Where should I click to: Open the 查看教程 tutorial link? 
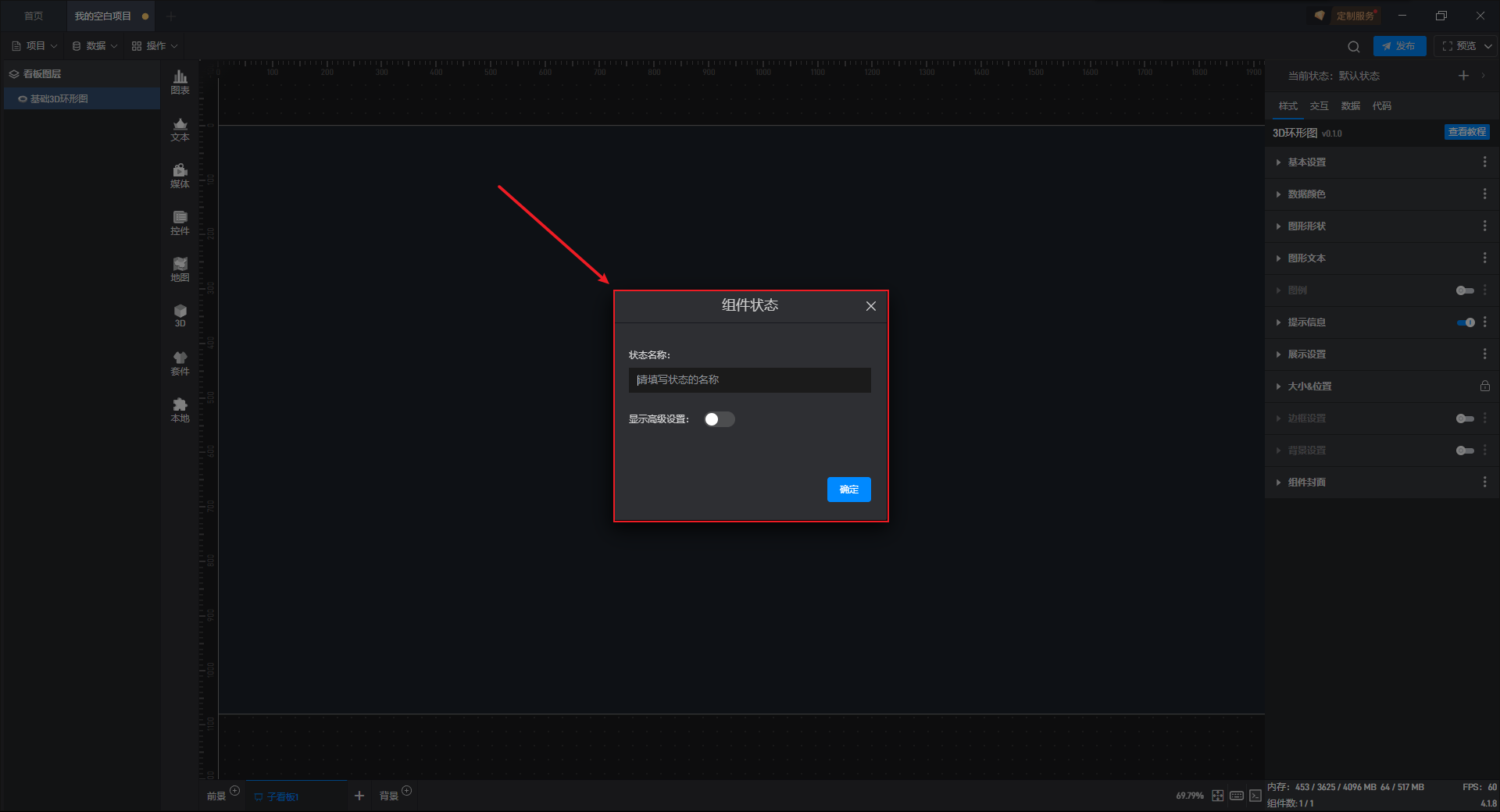1467,132
